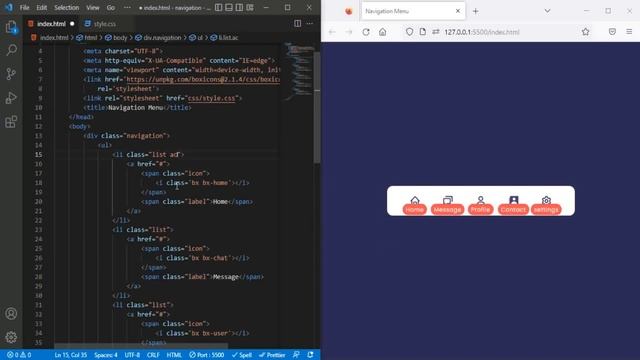Go forward in the browser
Image resolution: width=640 pixels, height=360 pixels.
point(349,32)
